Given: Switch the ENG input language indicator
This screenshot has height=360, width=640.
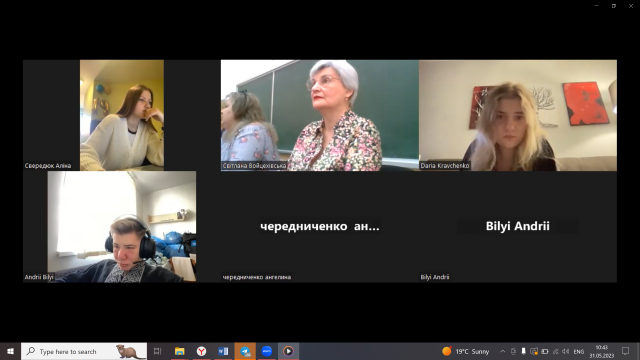Looking at the screenshot, I should click(x=579, y=351).
